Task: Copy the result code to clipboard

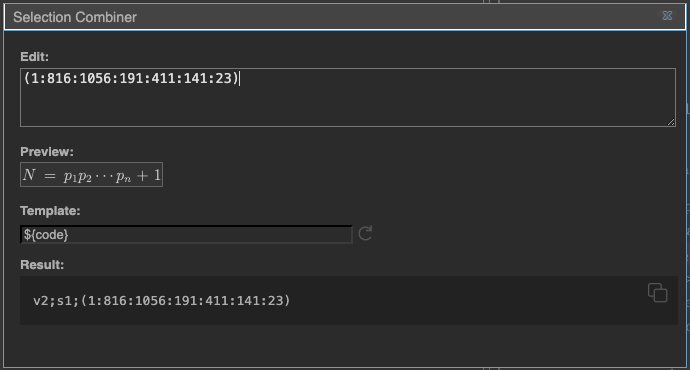Action: pos(657,293)
